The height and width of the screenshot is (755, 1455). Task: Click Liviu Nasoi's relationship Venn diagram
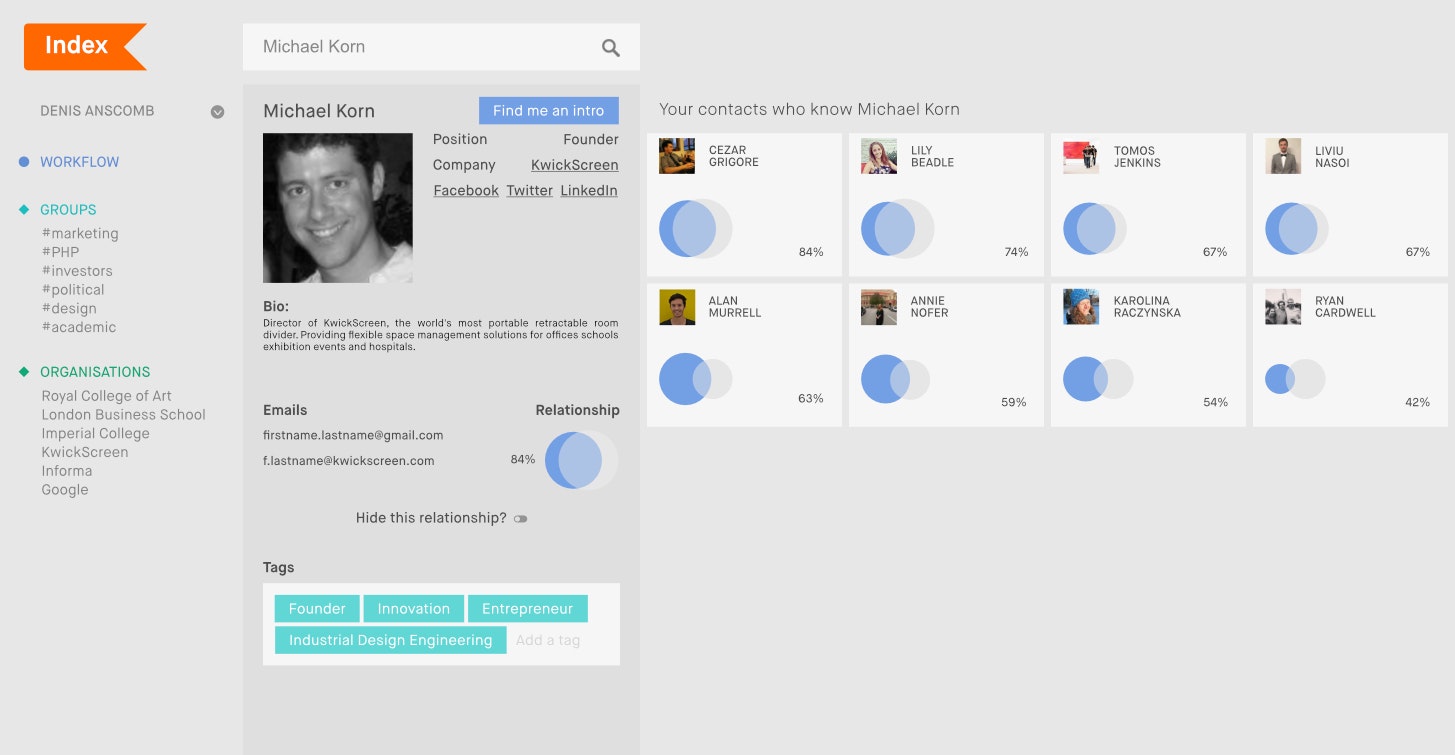coord(1297,229)
